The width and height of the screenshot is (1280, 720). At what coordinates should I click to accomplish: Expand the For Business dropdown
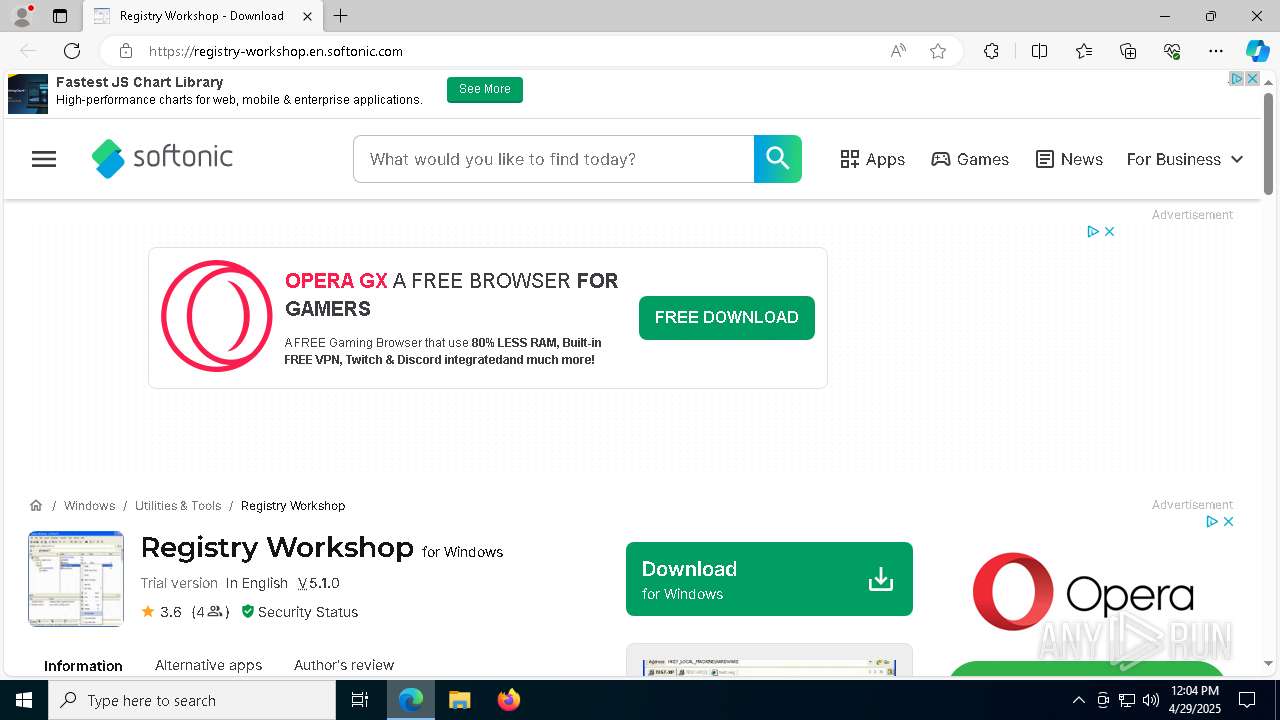click(1185, 159)
